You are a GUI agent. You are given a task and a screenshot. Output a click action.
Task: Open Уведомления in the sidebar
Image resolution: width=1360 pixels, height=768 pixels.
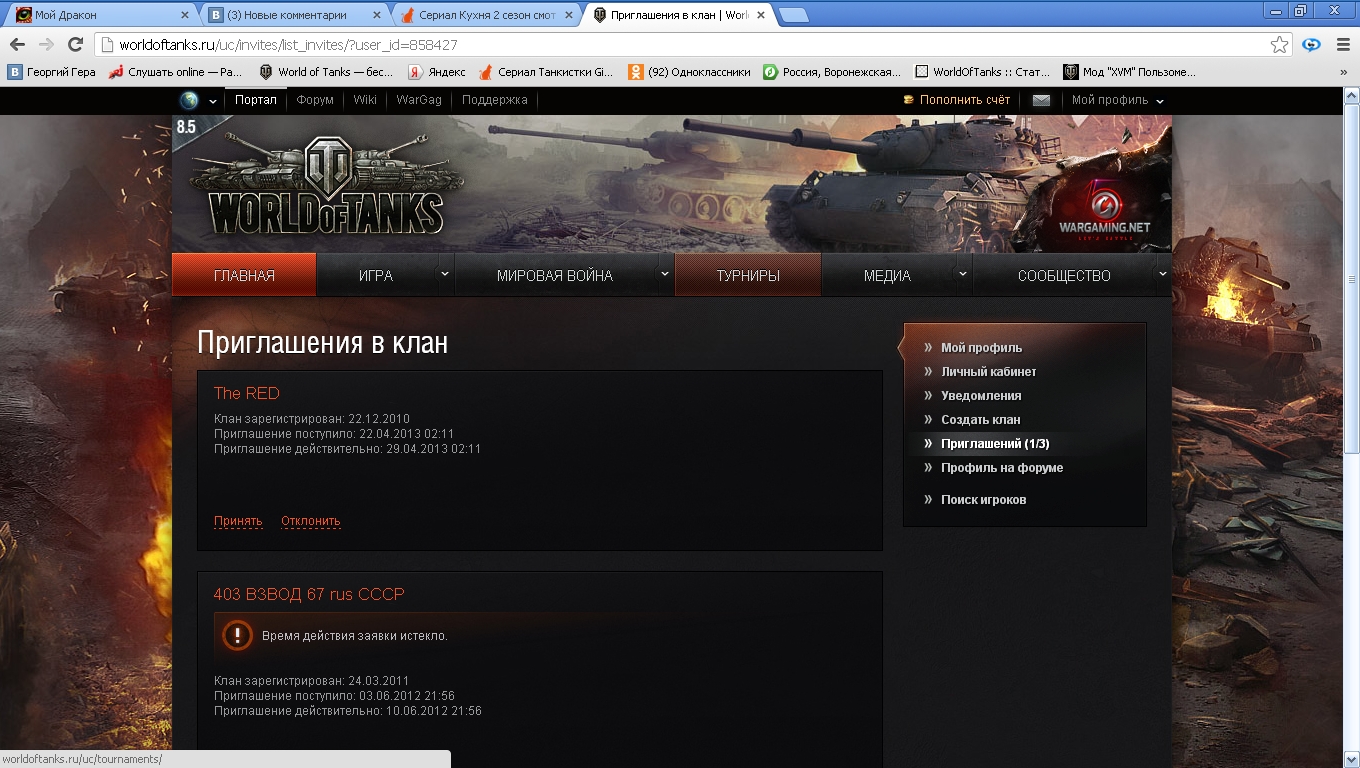(x=981, y=396)
